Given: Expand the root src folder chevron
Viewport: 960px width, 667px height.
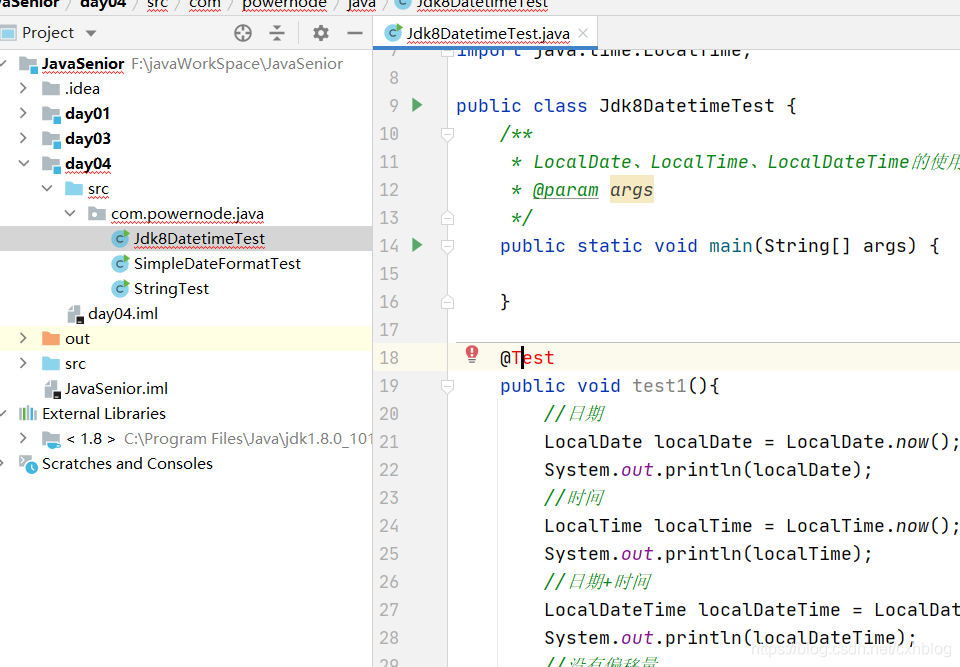Looking at the screenshot, I should tap(23, 363).
